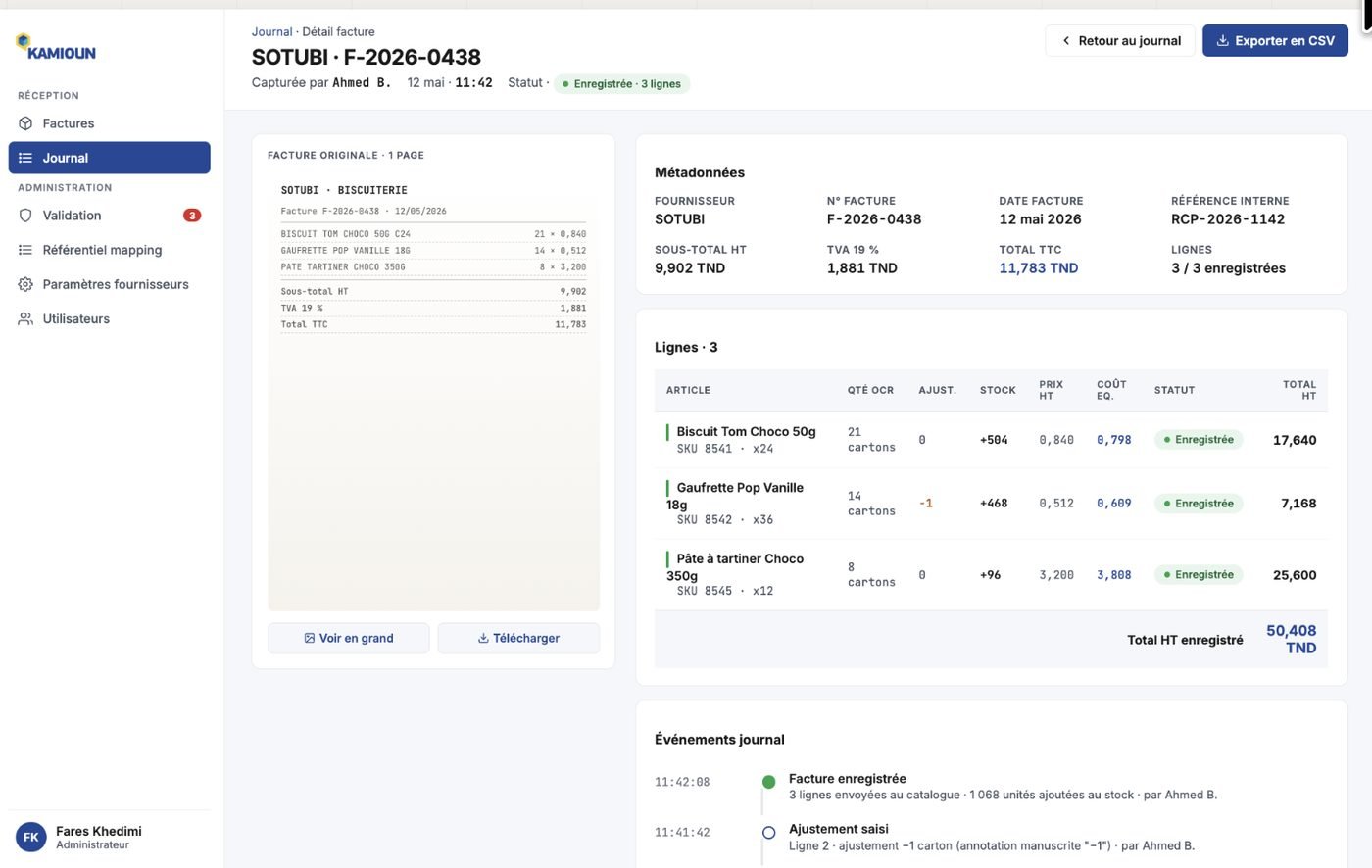
Task: Click the hollow marker of Ajustement saisi event
Action: [x=768, y=833]
